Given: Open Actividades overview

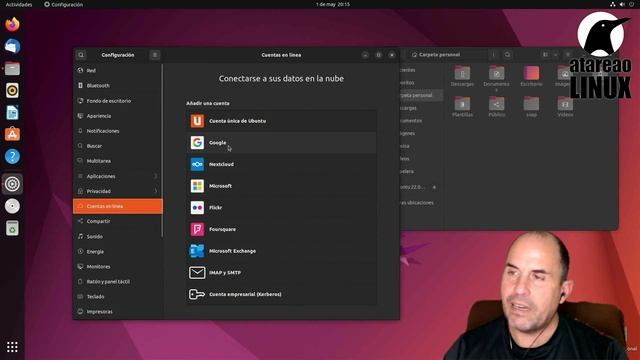Looking at the screenshot, I should tap(19, 4).
